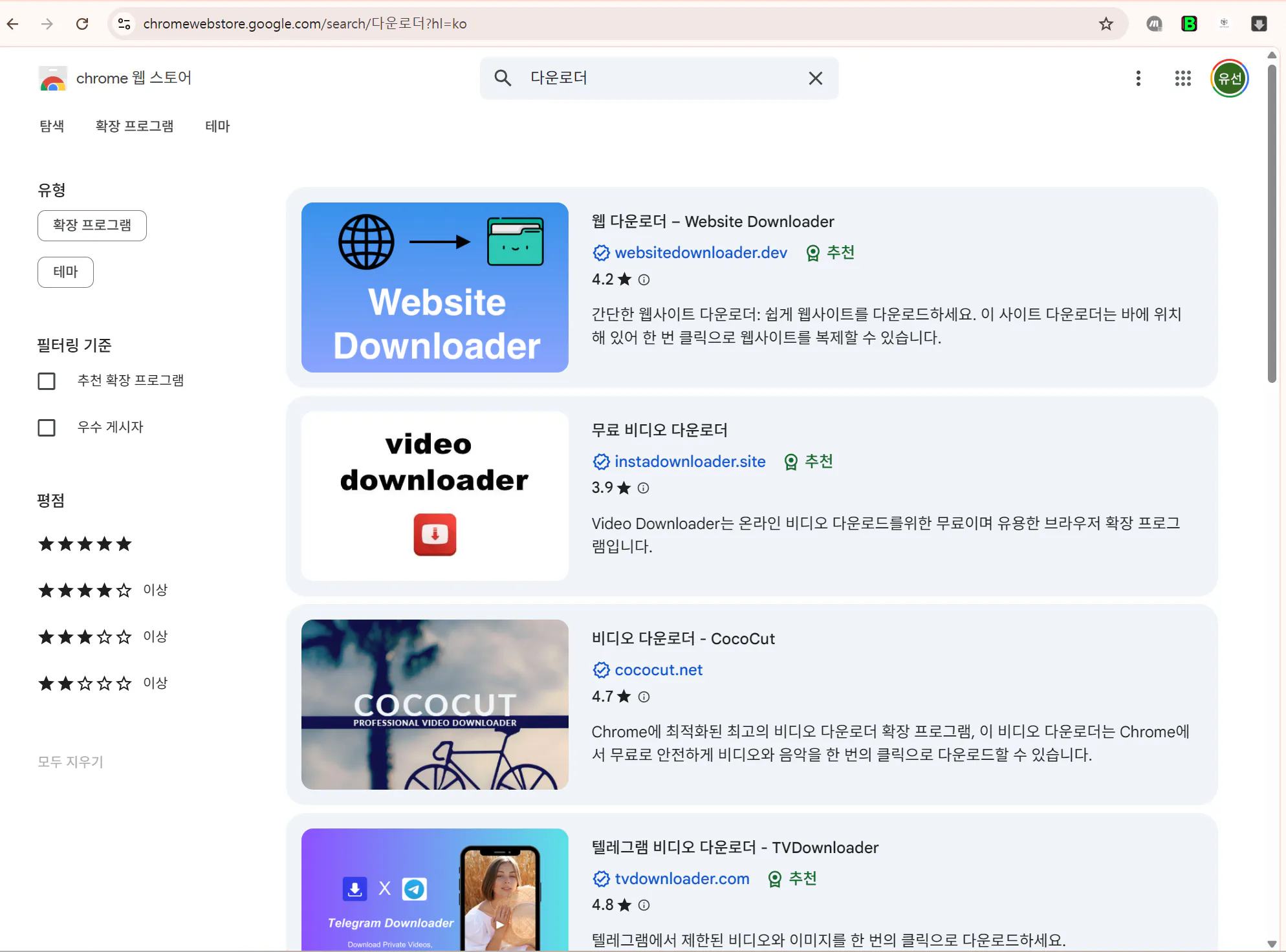This screenshot has height=952, width=1286.
Task: Switch to the 테마 top navigation tab
Action: [217, 126]
